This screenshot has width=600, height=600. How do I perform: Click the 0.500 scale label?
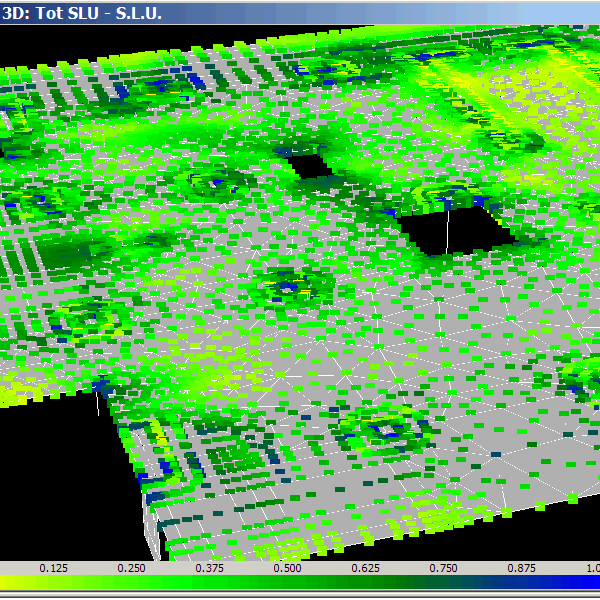click(x=287, y=568)
